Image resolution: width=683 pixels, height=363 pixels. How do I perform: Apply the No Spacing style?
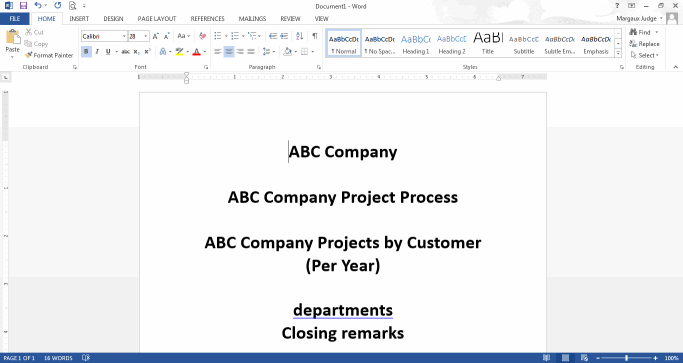[x=380, y=43]
